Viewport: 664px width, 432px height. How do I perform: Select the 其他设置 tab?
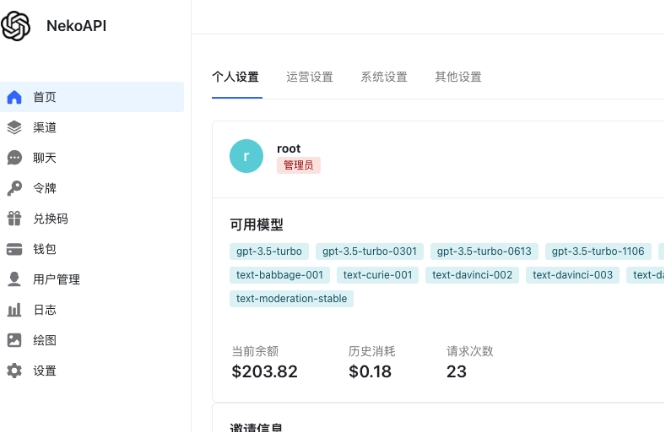click(x=458, y=77)
